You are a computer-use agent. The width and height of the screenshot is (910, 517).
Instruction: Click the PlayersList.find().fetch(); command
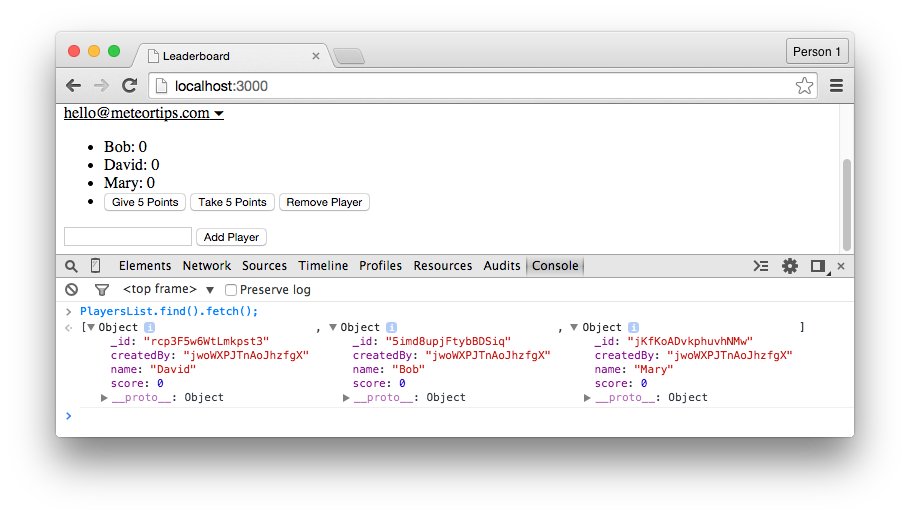169,311
